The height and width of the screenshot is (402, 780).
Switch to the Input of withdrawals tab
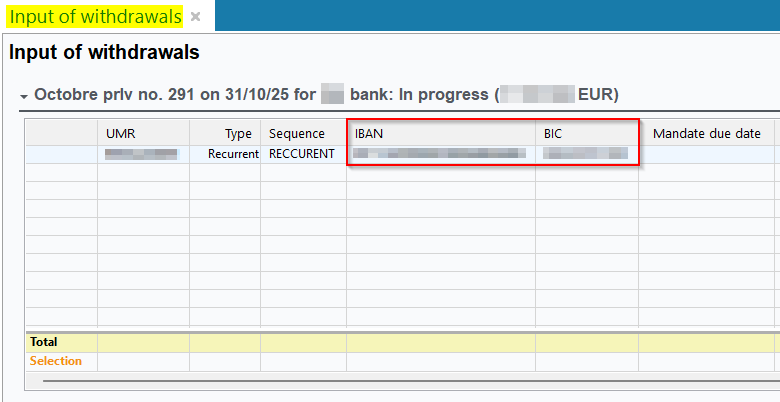[96, 16]
